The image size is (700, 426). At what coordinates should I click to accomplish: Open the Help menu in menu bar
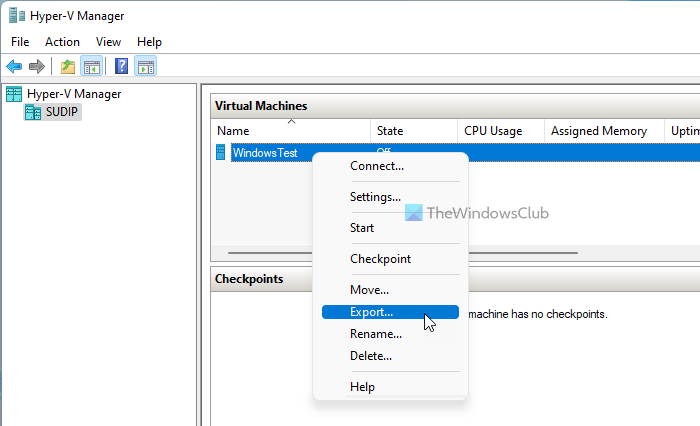click(x=149, y=42)
